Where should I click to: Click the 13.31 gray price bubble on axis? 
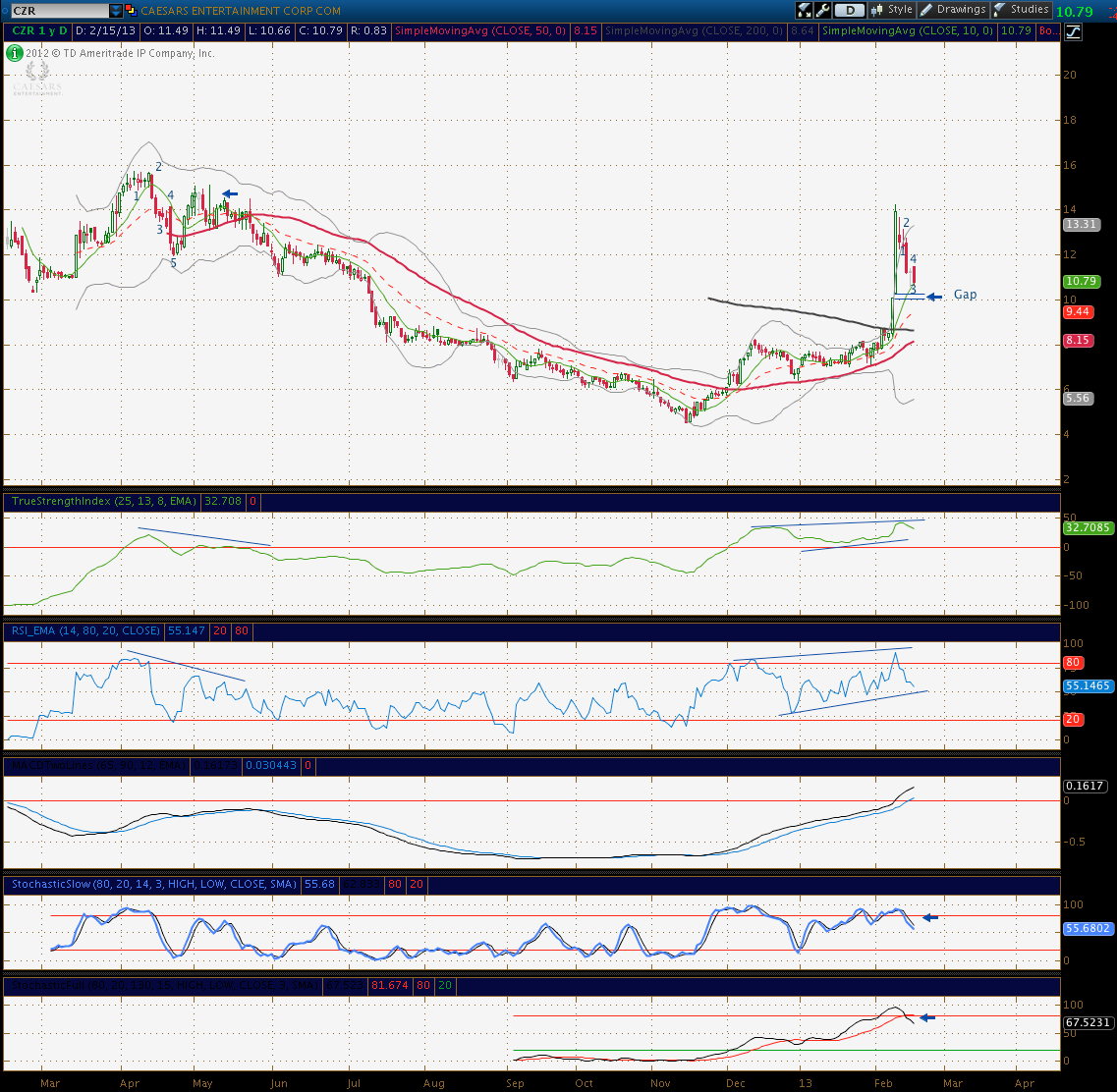coord(1082,224)
